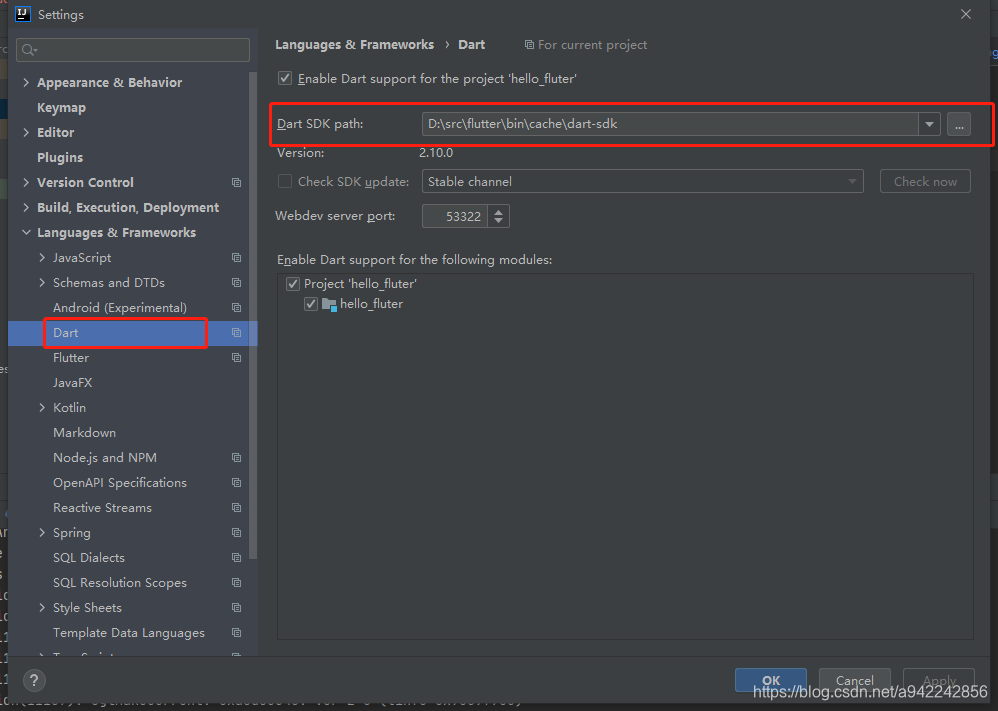
Task: Click inside the settings search field
Action: click(132, 49)
